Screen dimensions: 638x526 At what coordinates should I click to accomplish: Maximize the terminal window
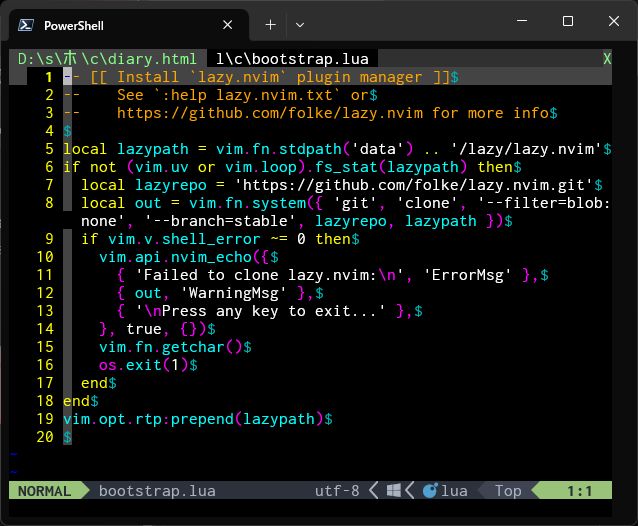(568, 22)
